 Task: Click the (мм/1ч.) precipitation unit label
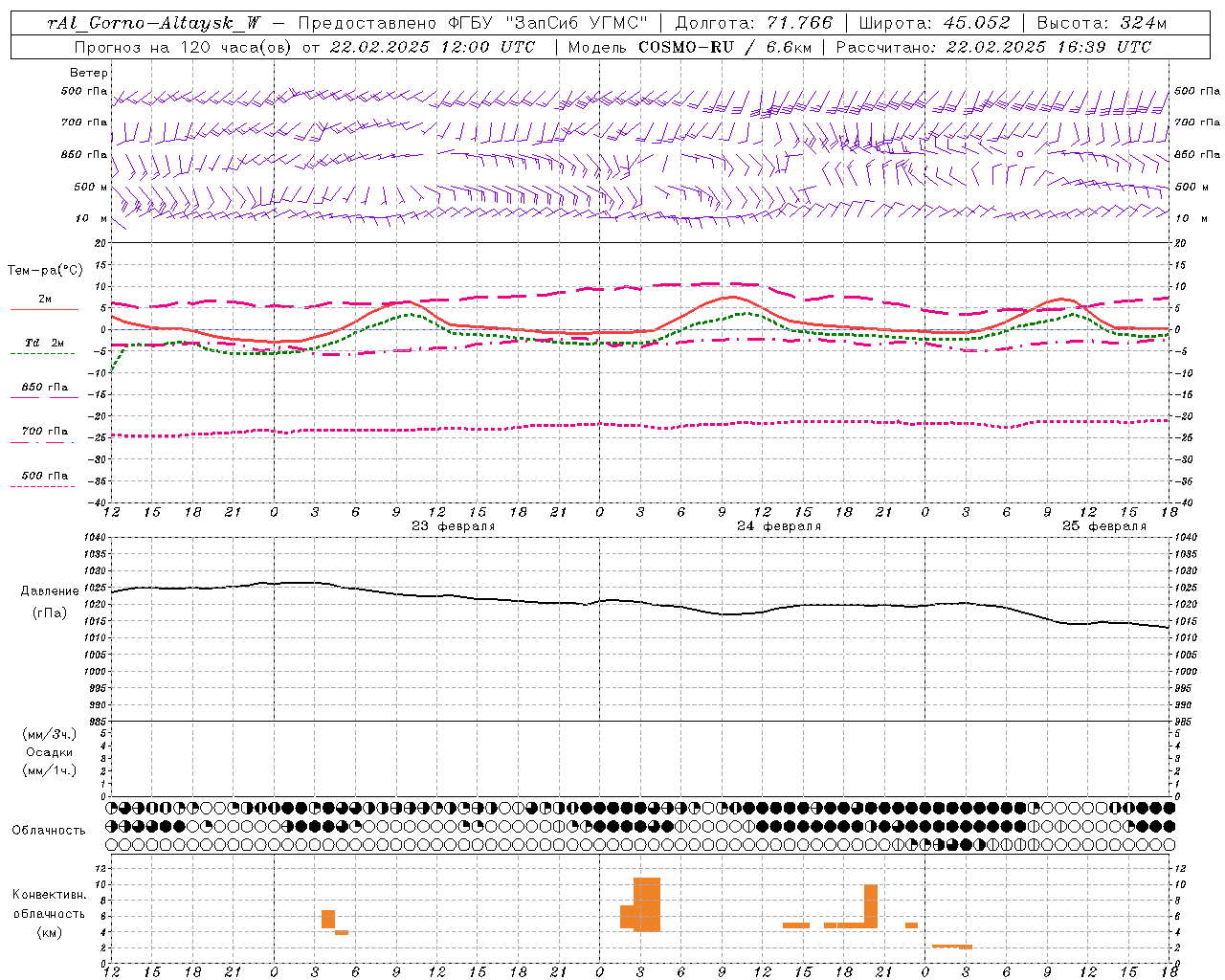[x=49, y=769]
